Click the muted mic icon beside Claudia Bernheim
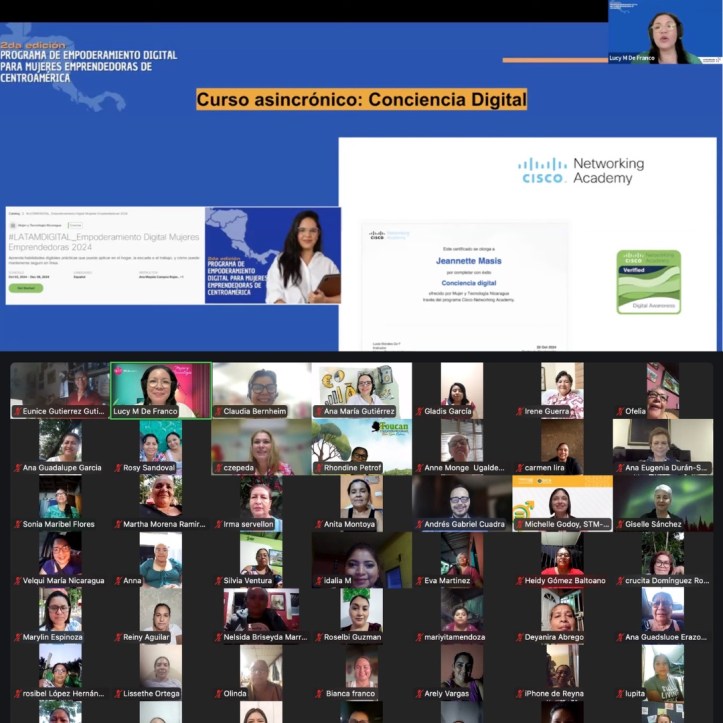The image size is (723, 723). coord(219,411)
